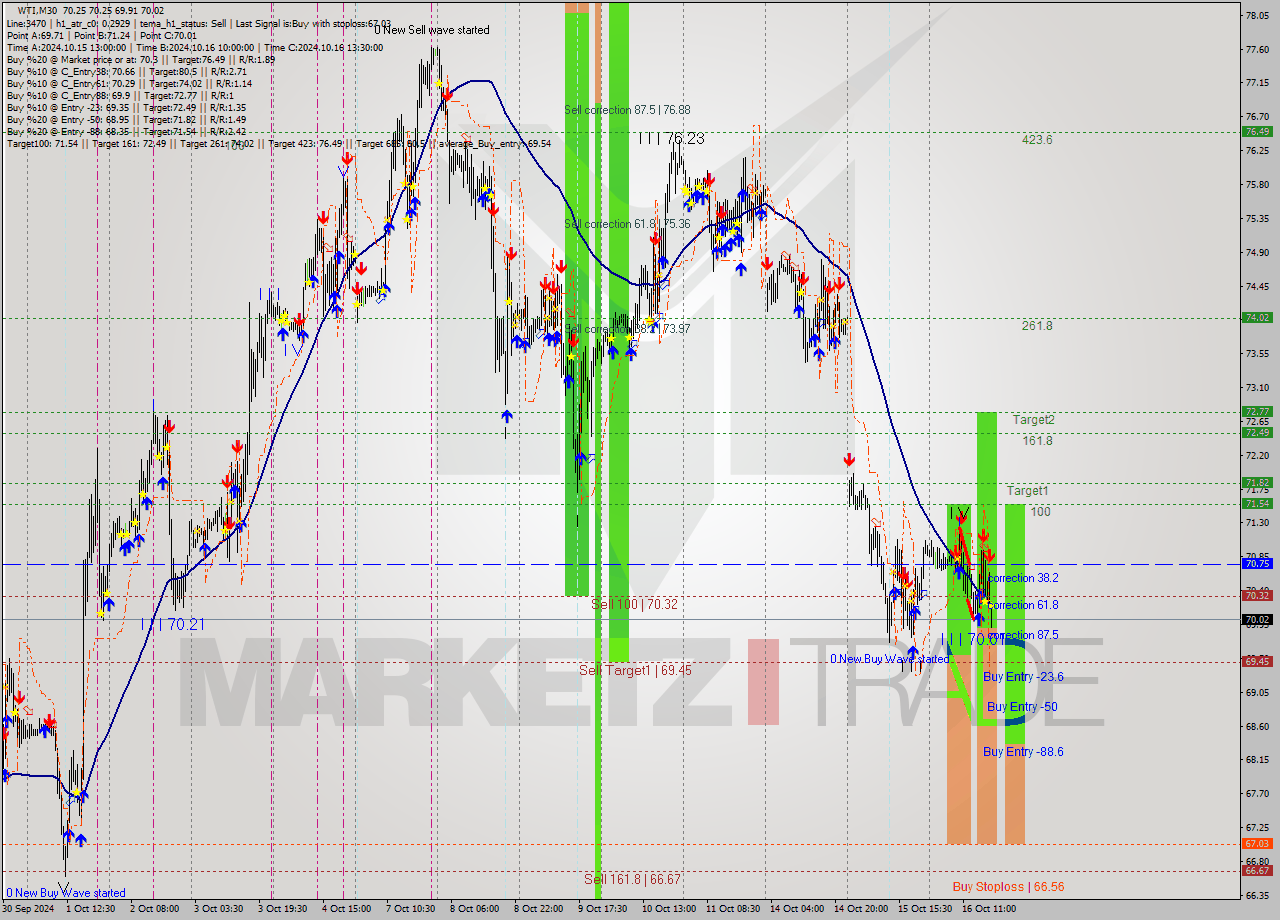Click the red 70.32 price tag
Image resolution: width=1280 pixels, height=920 pixels.
pos(1257,595)
